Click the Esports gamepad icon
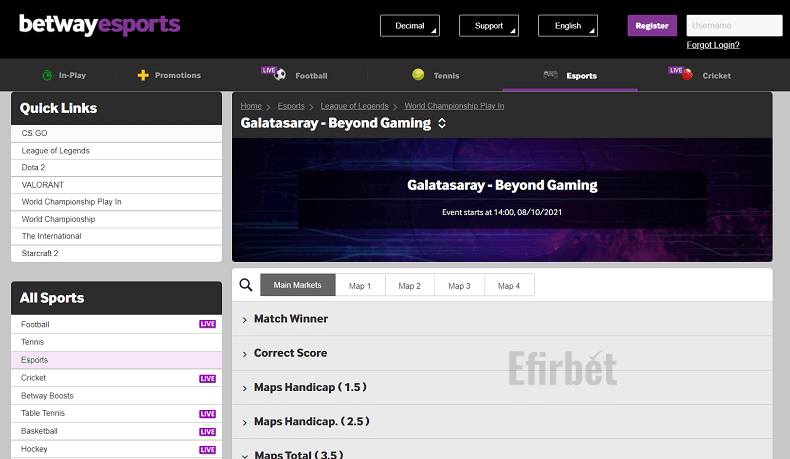This screenshot has width=790, height=459. click(x=550, y=75)
